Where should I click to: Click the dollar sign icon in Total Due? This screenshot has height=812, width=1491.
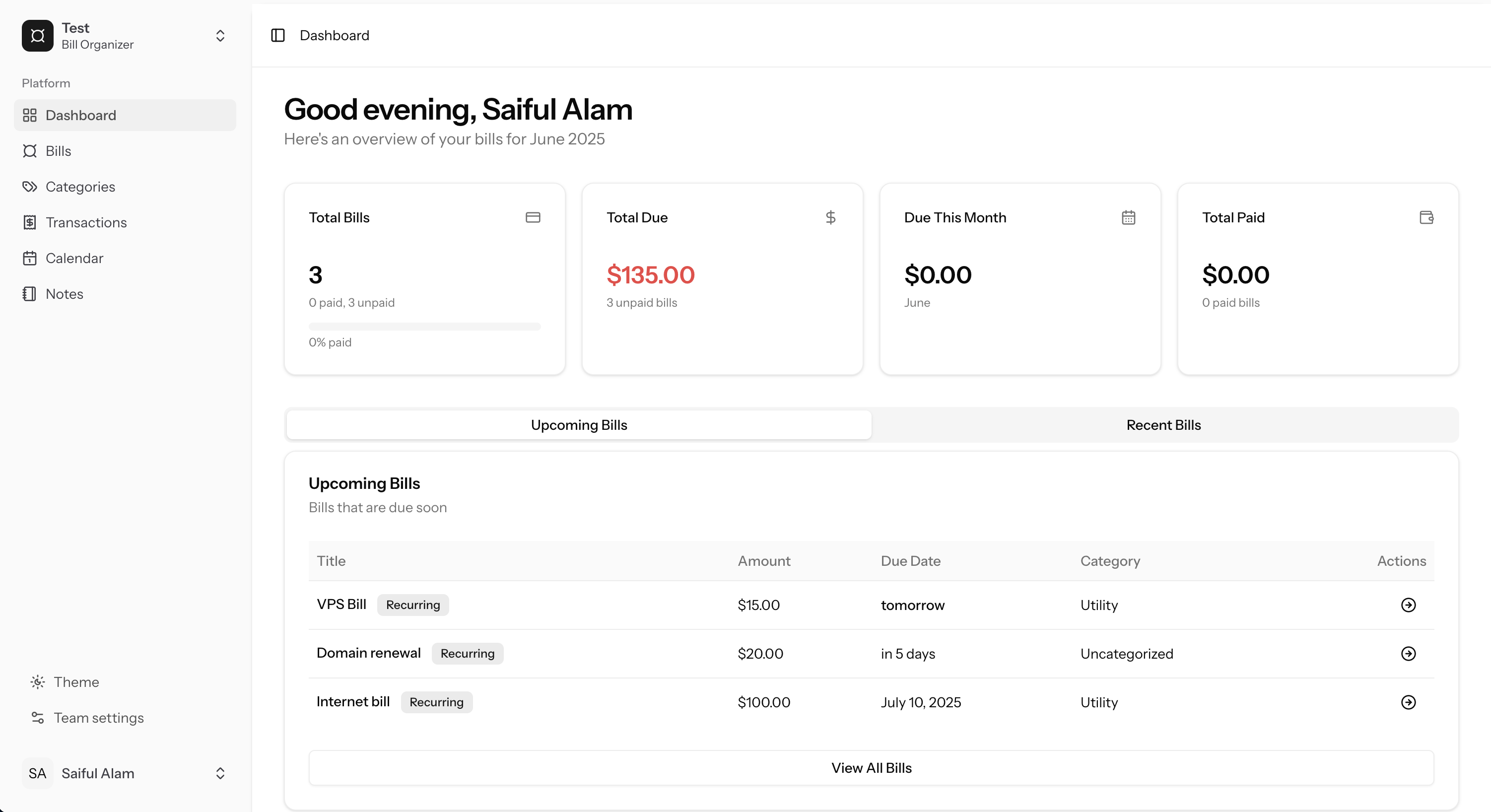pos(830,217)
